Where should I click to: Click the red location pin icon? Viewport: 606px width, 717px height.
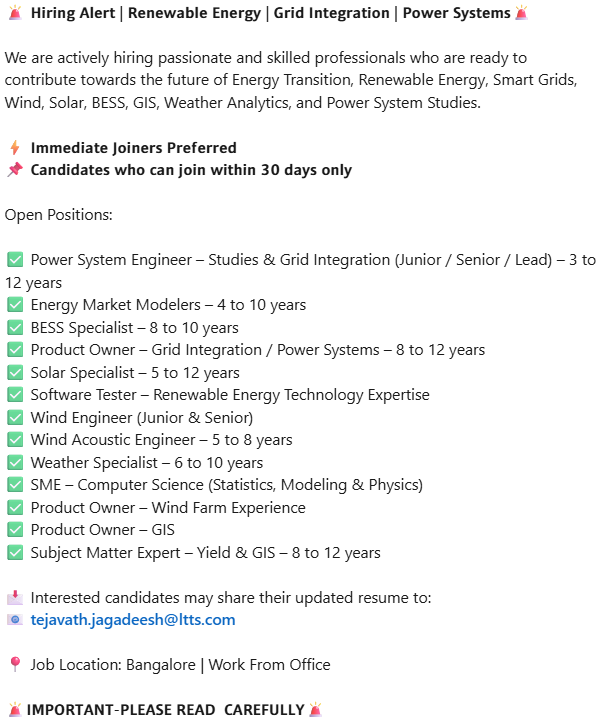[x=15, y=664]
